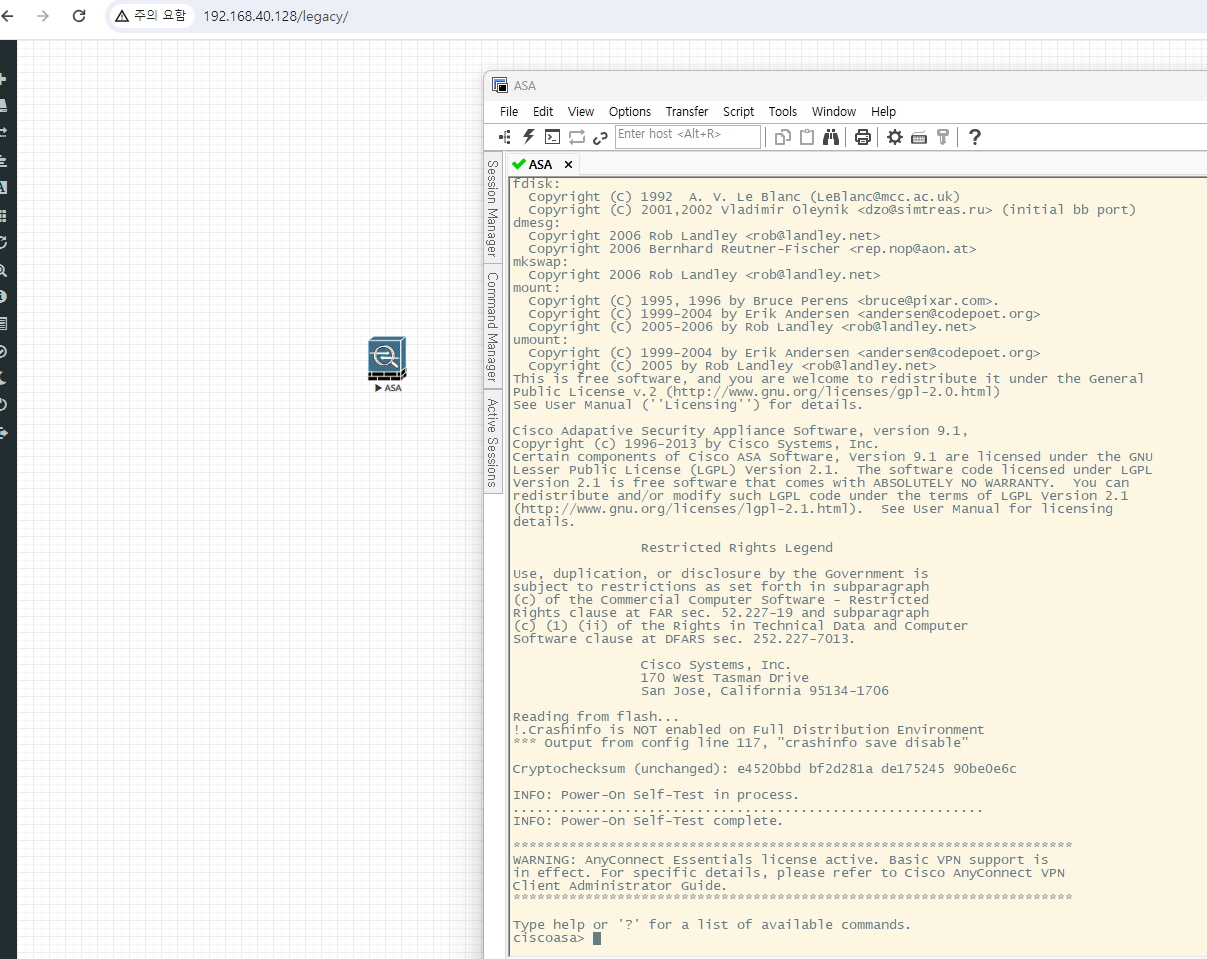Open the Window menu
The height and width of the screenshot is (959, 1207).
[834, 112]
